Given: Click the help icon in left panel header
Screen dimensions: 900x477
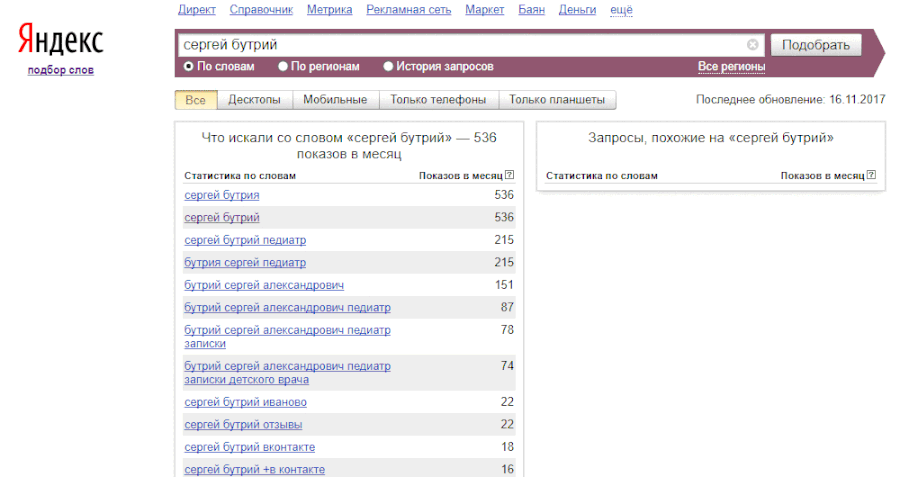Looking at the screenshot, I should click(x=509, y=175).
